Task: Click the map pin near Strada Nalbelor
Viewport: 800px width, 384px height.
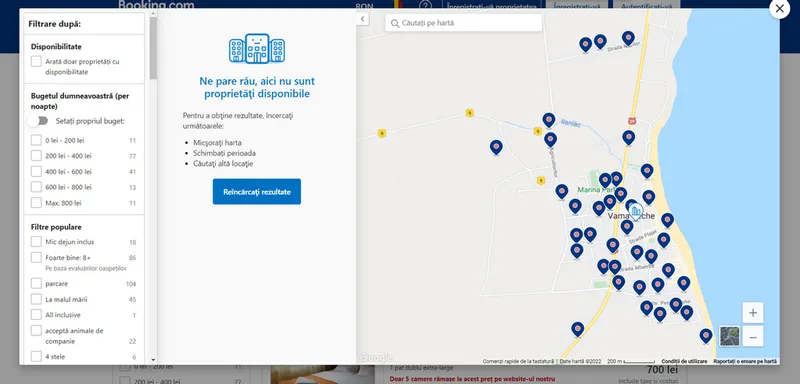Action: click(628, 38)
